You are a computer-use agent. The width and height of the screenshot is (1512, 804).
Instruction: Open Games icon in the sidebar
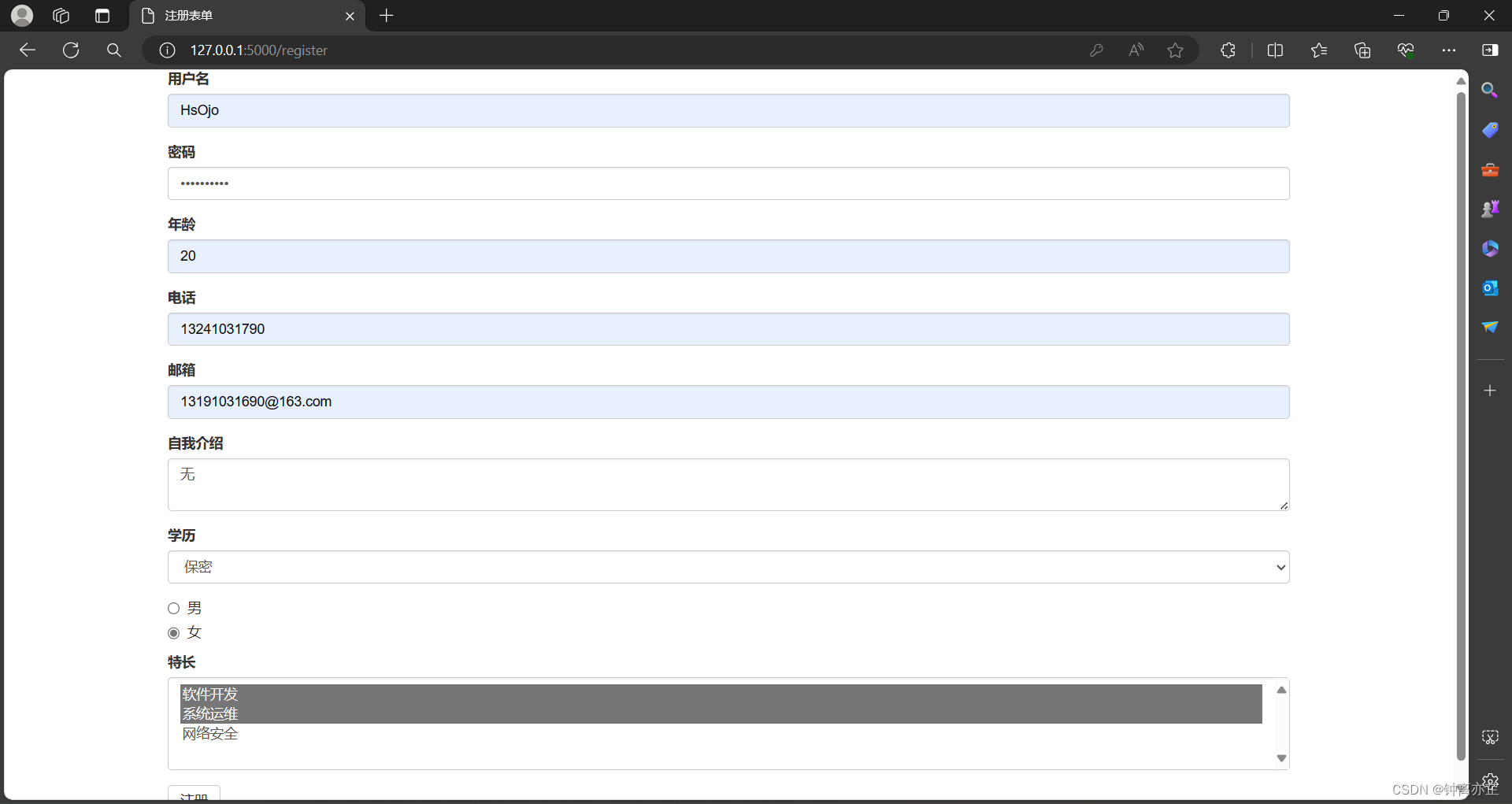[1491, 208]
